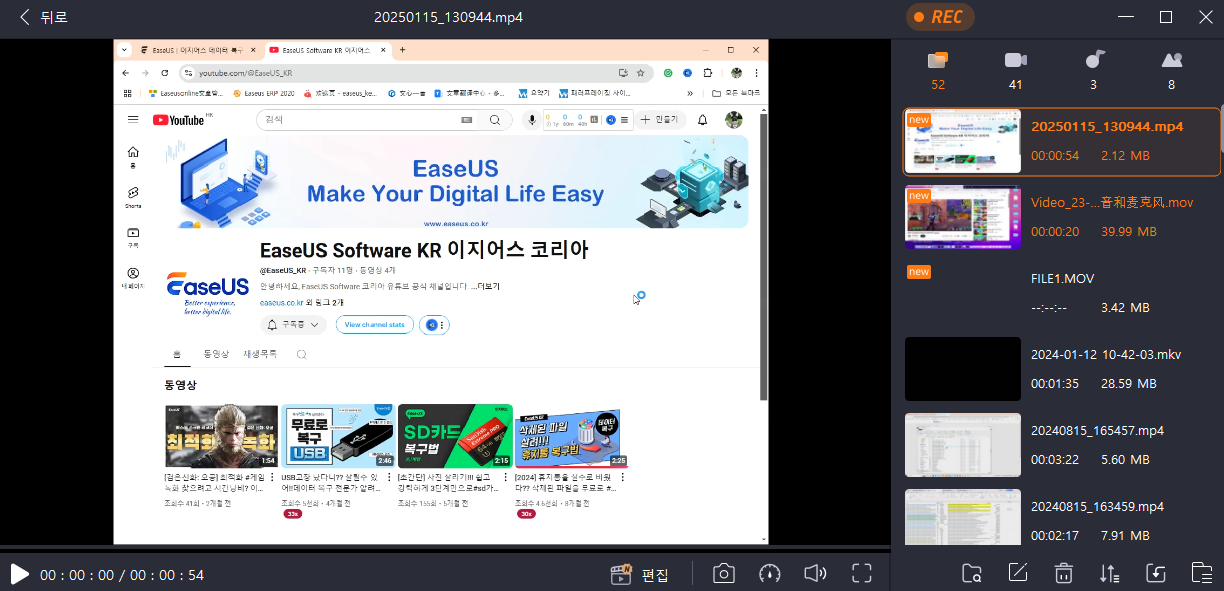Take a screenshot with the camera icon
This screenshot has height=591, width=1224.
pos(723,573)
